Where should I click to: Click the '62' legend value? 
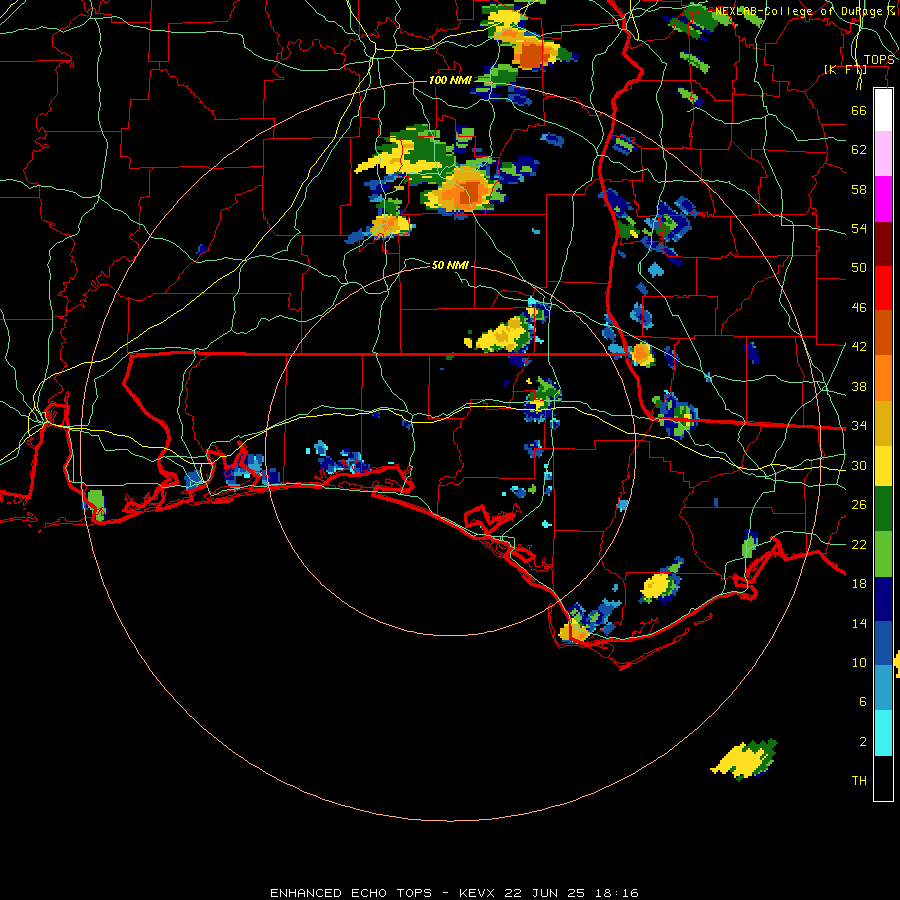(859, 150)
